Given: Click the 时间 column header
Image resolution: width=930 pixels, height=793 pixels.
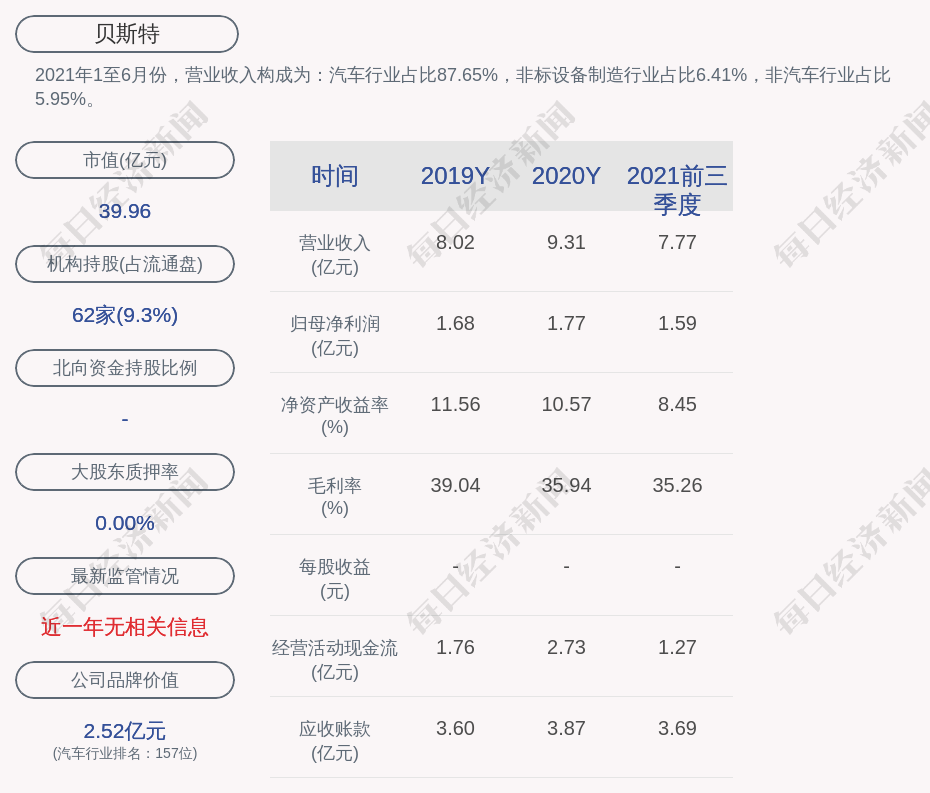Looking at the screenshot, I should (335, 176).
